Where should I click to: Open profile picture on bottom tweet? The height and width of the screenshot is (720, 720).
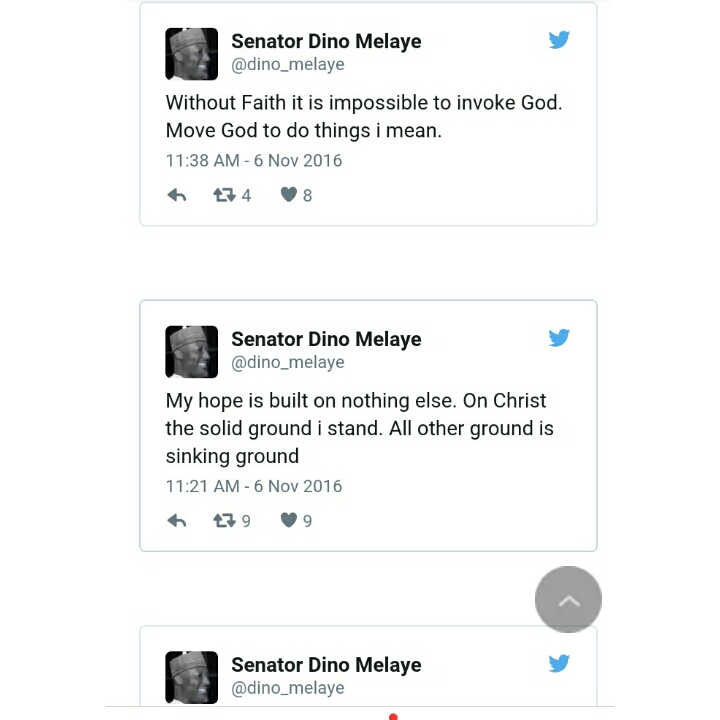coord(191,677)
